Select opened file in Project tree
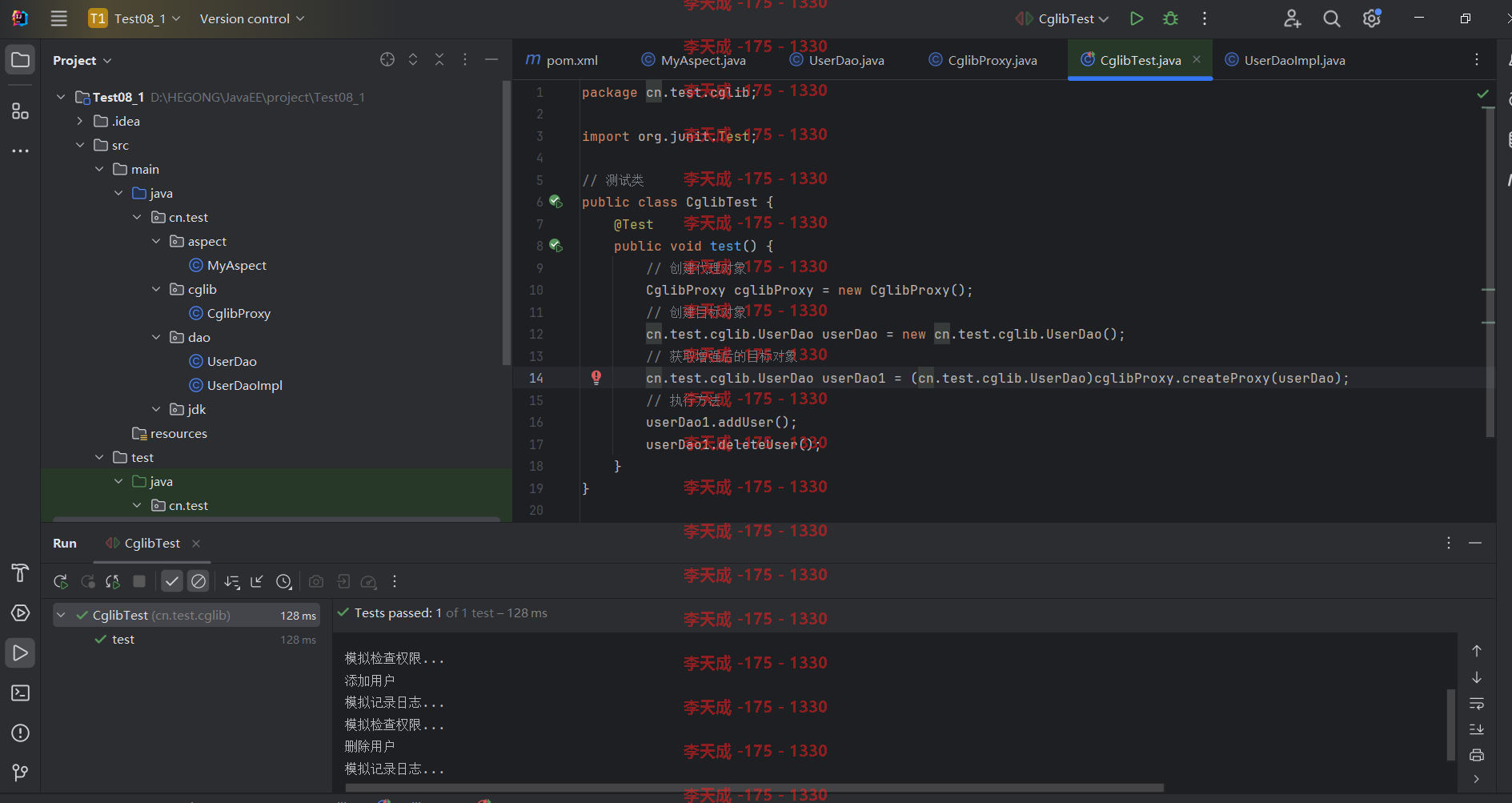The height and width of the screenshot is (803, 1512). (387, 60)
